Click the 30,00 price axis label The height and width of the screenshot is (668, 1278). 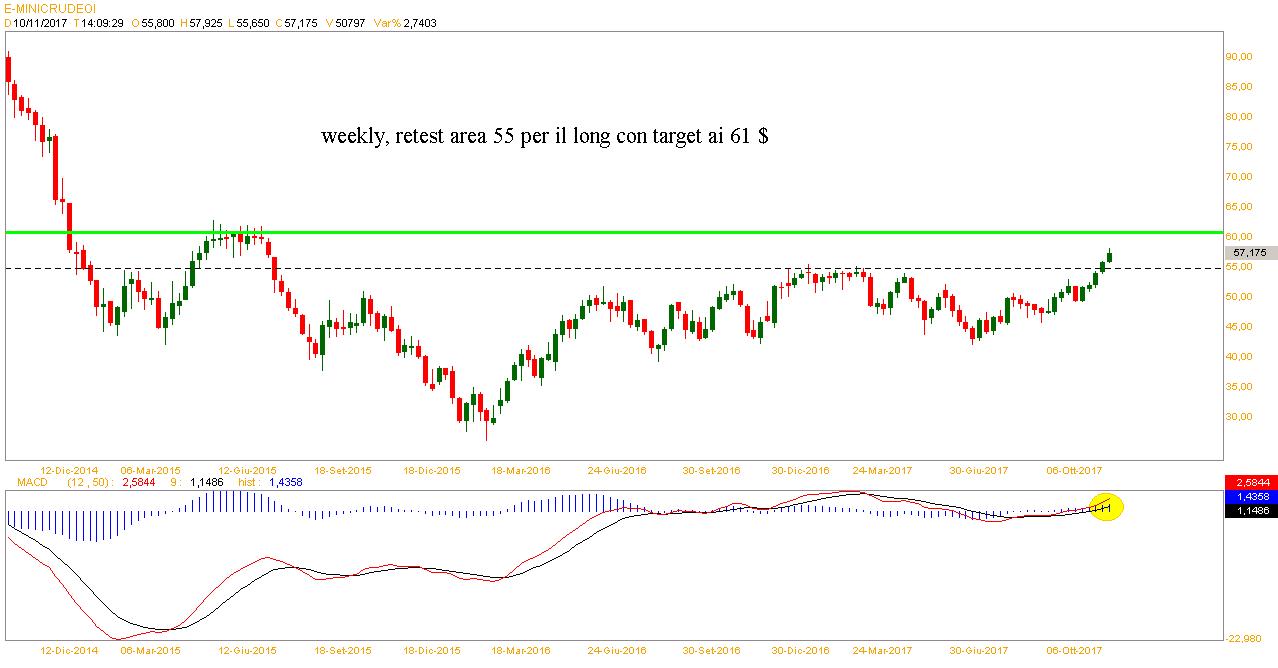tap(1239, 417)
